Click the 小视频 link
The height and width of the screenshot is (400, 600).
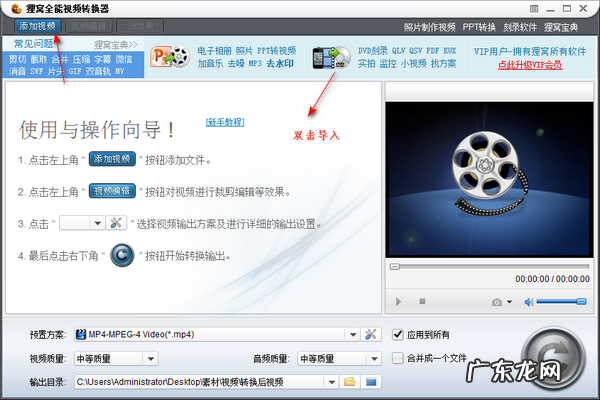pos(414,64)
